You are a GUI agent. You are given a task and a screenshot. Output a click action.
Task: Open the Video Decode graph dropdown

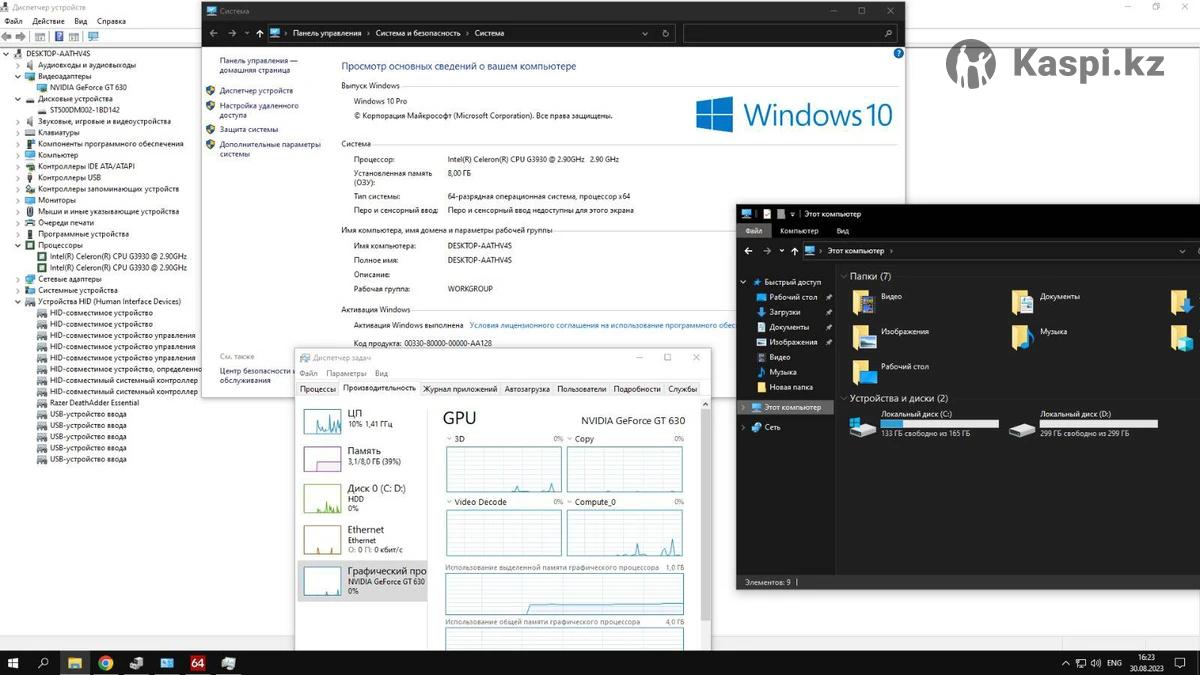click(x=450, y=502)
